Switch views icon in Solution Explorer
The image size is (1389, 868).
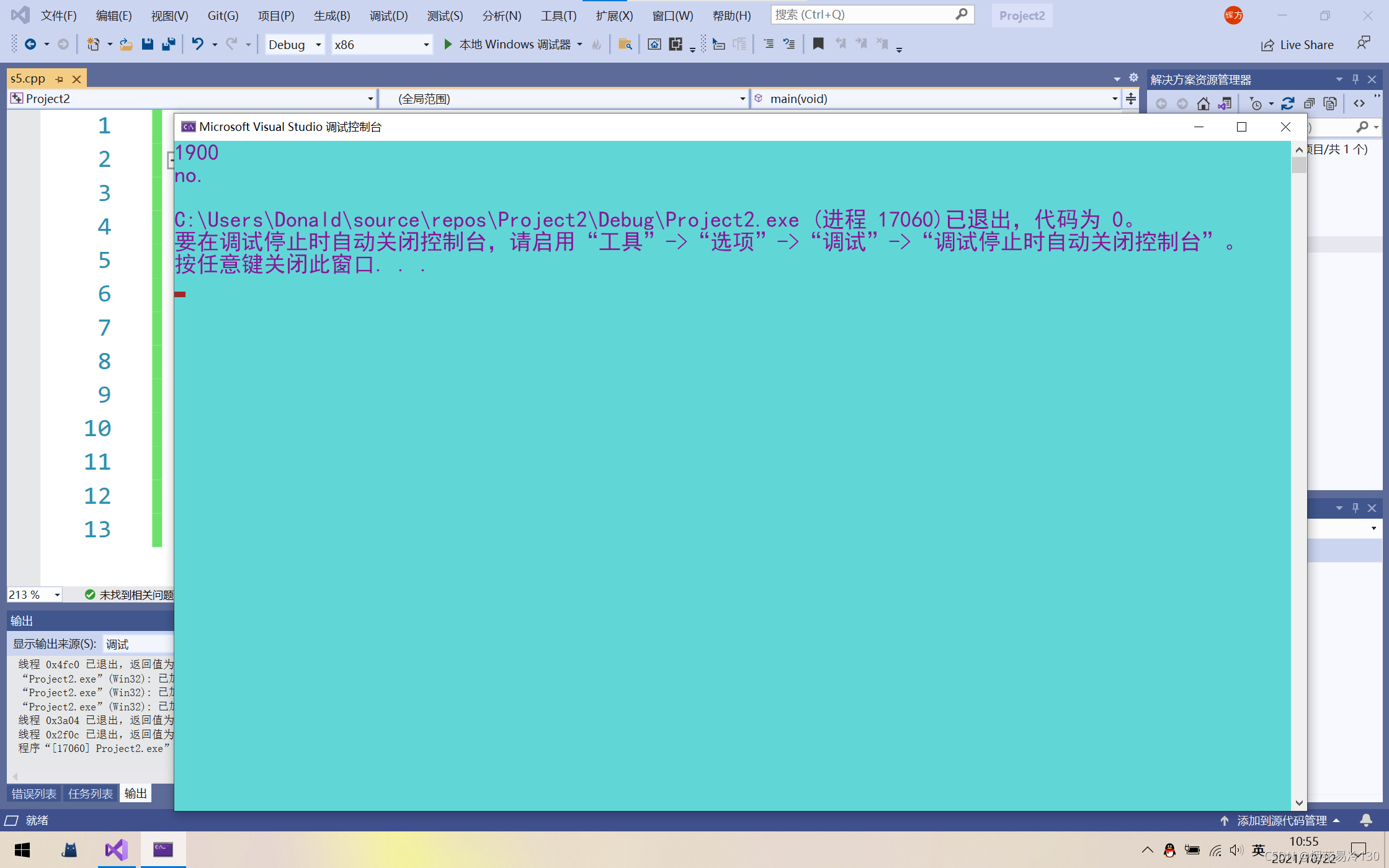click(1225, 104)
